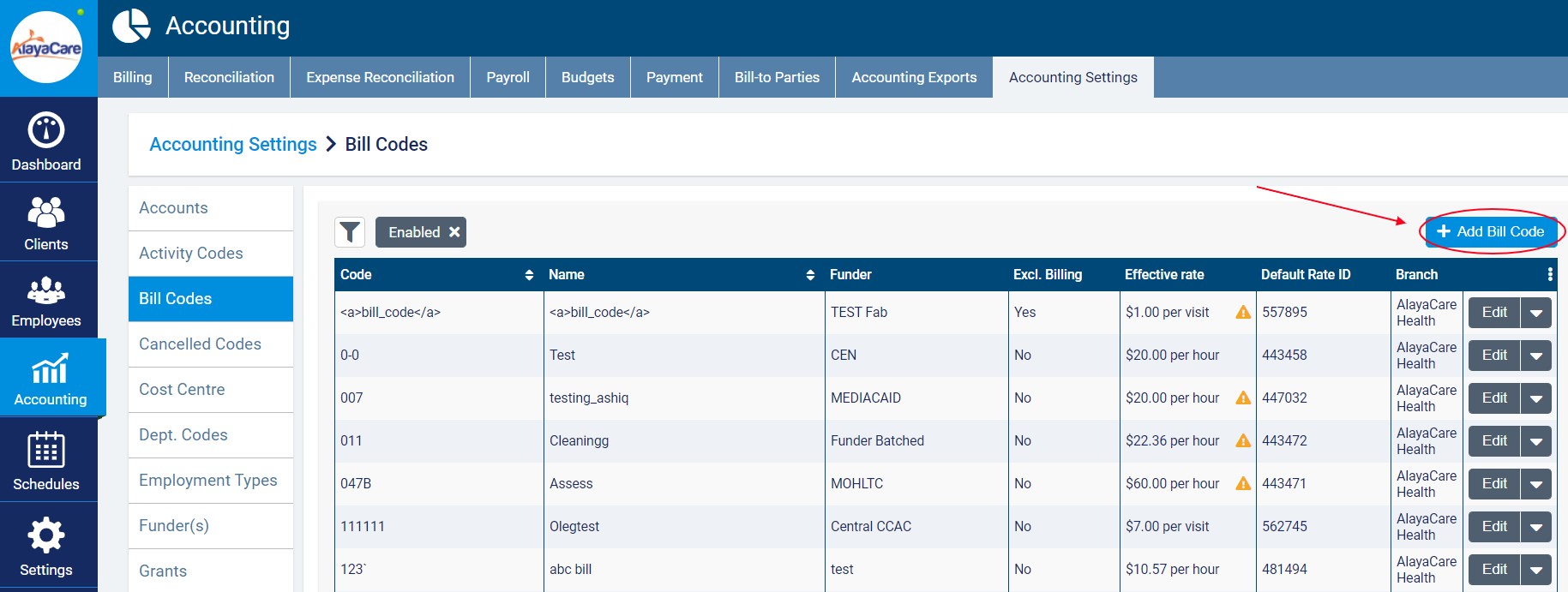The image size is (1568, 592).
Task: Click the filter funnel icon
Action: pyautogui.click(x=350, y=232)
